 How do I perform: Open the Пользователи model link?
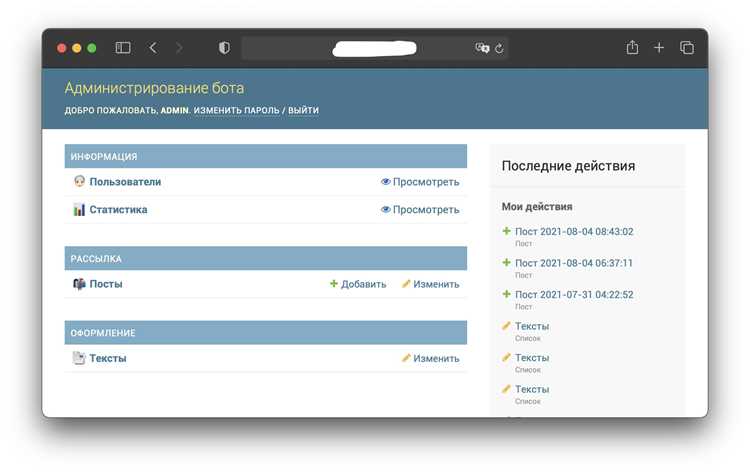pos(125,182)
